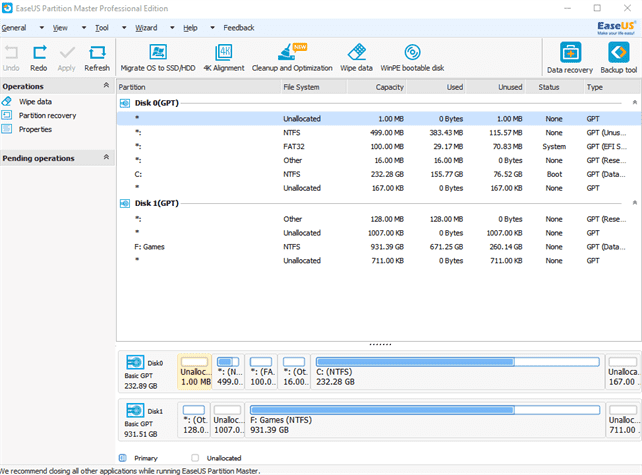Expand dropdown arrow next to Tool
This screenshot has width=642, height=475.
point(124,28)
